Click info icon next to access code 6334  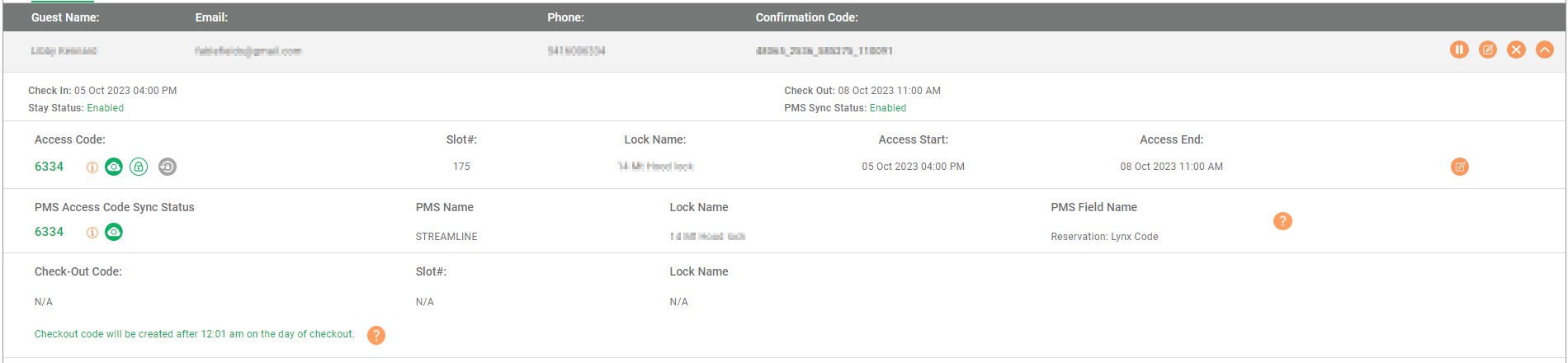92,167
